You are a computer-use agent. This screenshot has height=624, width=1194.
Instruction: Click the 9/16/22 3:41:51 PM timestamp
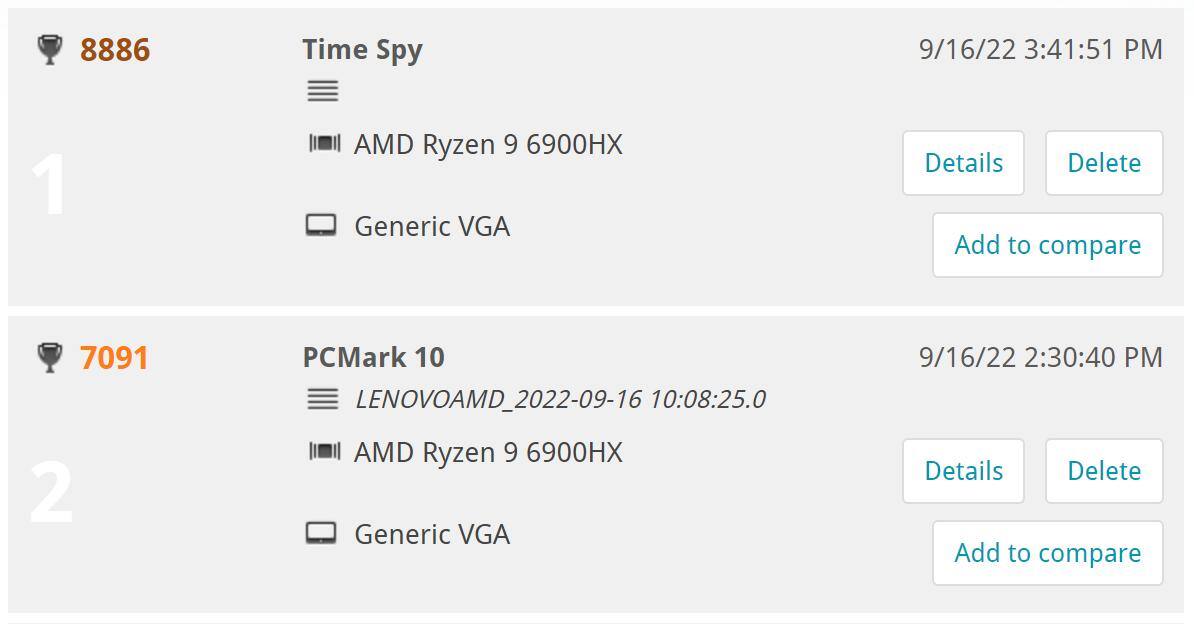pyautogui.click(x=1040, y=49)
